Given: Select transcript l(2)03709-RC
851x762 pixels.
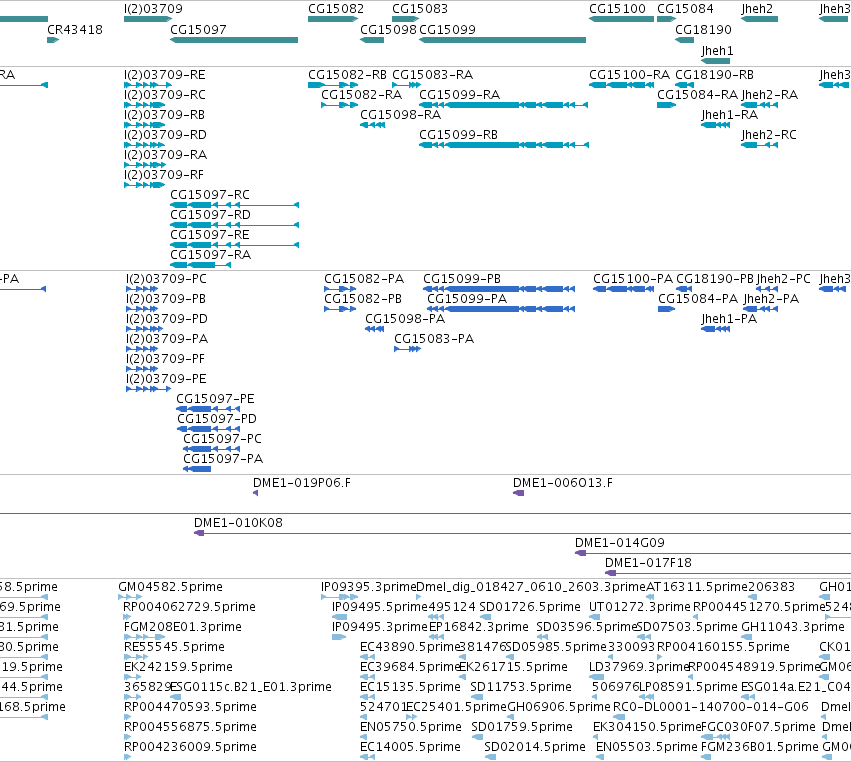Looking at the screenshot, I should [x=144, y=105].
